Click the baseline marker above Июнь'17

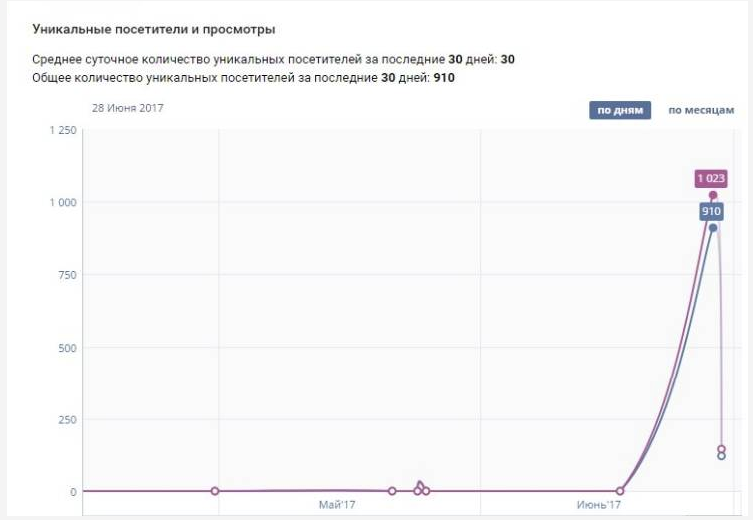point(621,491)
